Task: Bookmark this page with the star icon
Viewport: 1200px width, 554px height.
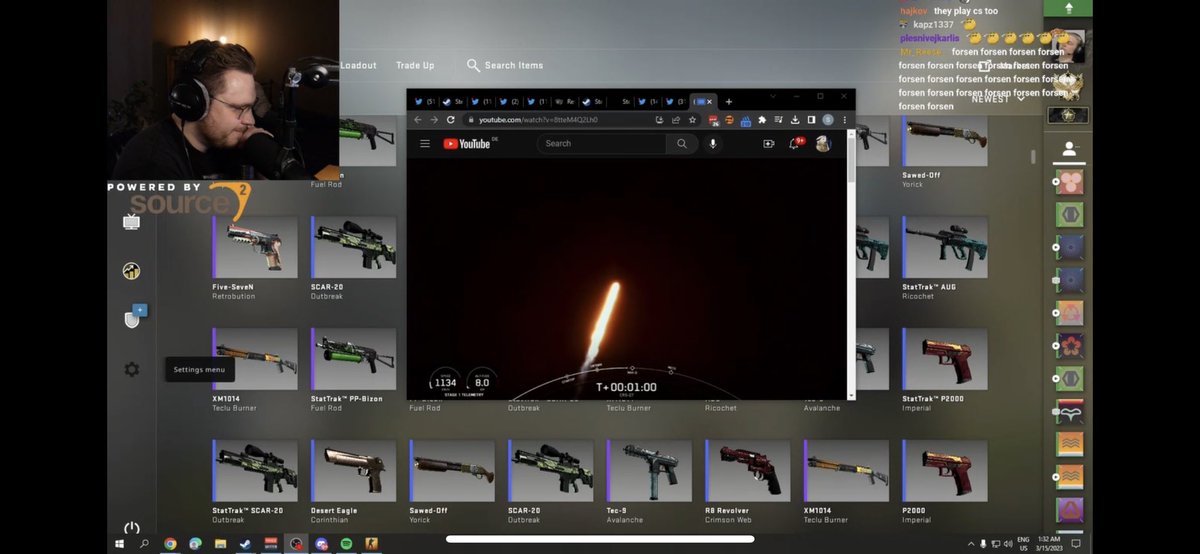Action: [x=692, y=120]
